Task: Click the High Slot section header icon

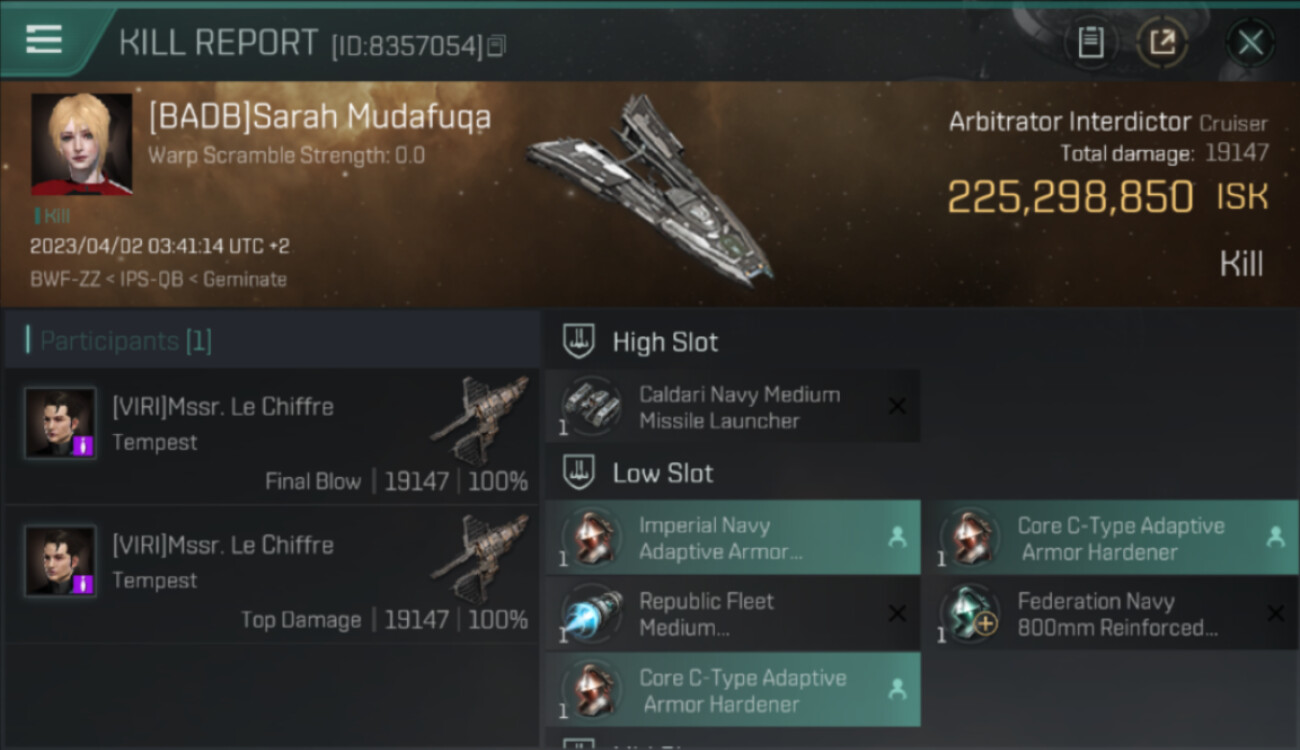Action: [x=579, y=341]
